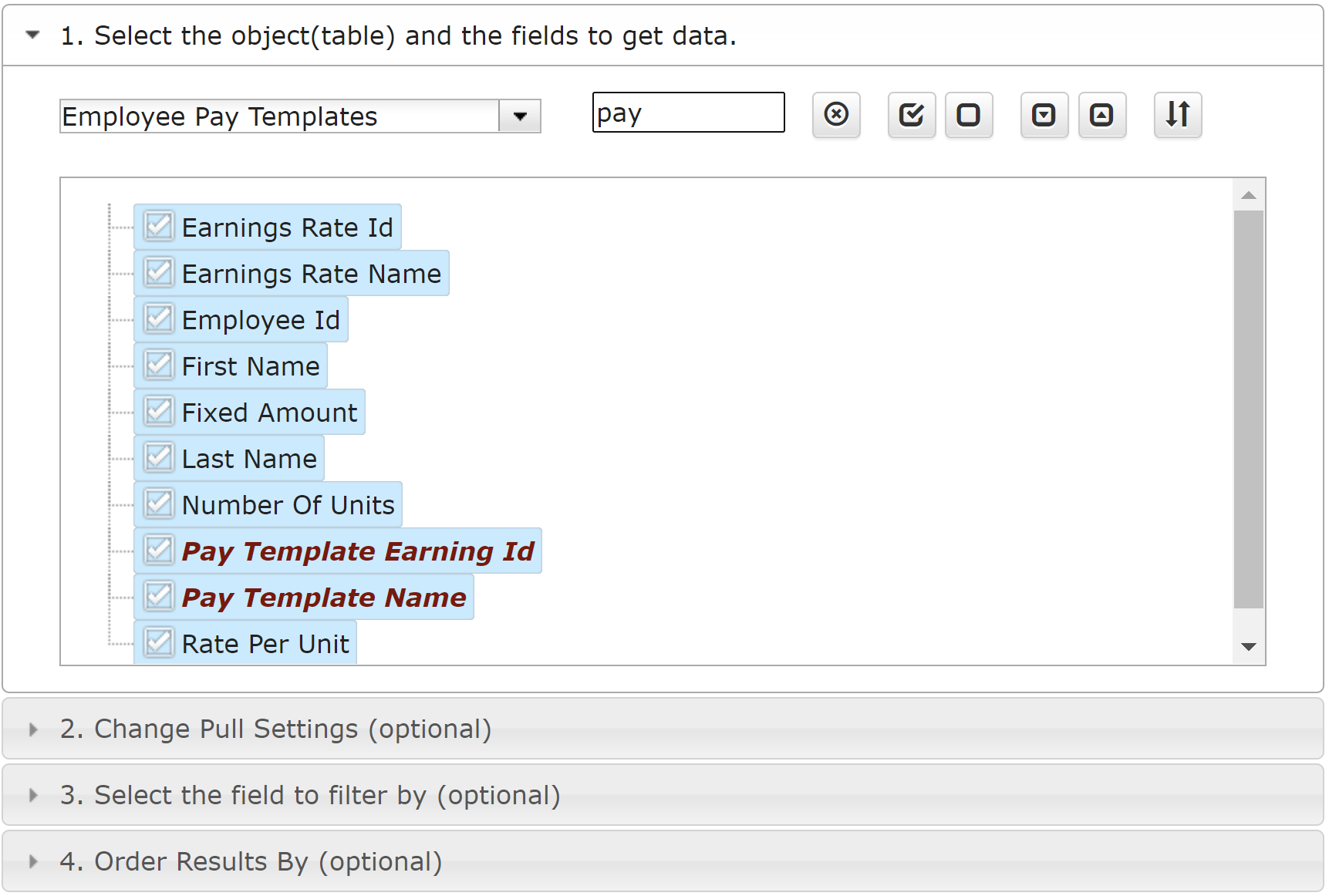Uncheck the Earnings Rate Id checkbox
1329x896 pixels.
(159, 227)
